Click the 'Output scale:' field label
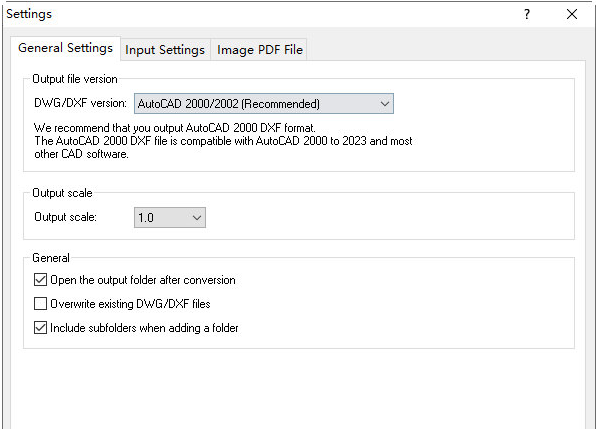This screenshot has width=597, height=429. [x=65, y=217]
